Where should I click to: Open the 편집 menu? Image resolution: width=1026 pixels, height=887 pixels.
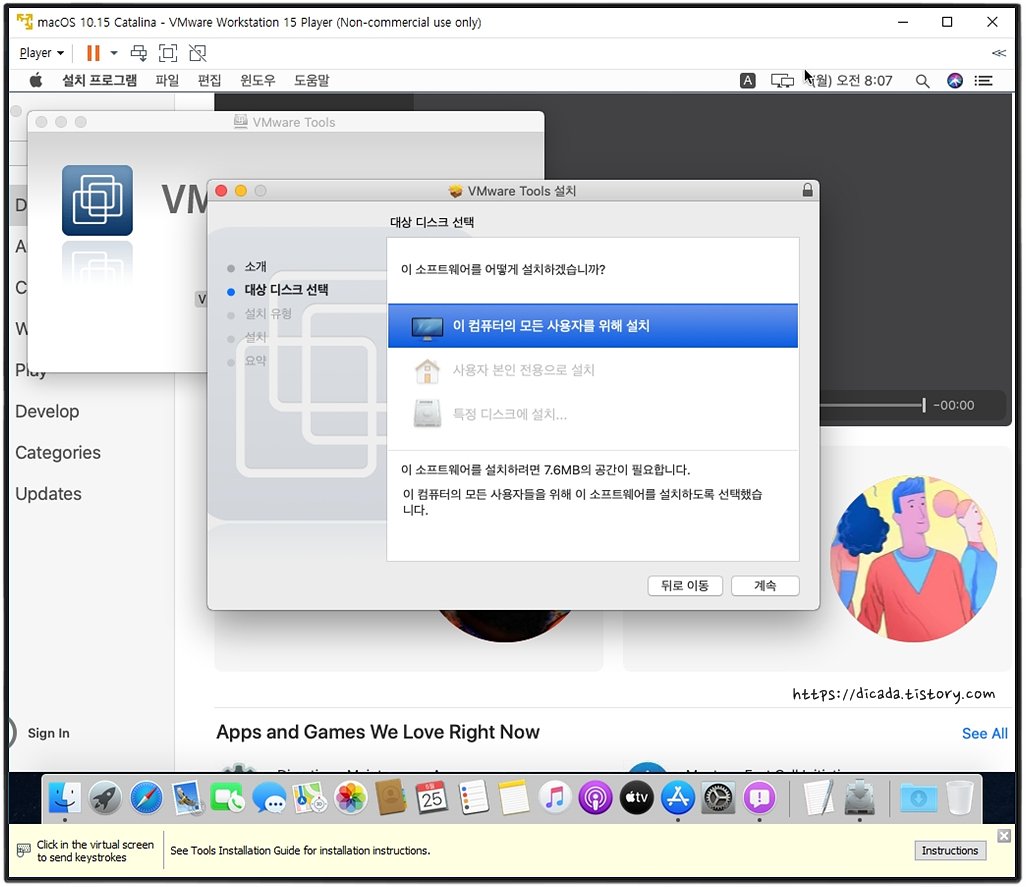[x=209, y=80]
